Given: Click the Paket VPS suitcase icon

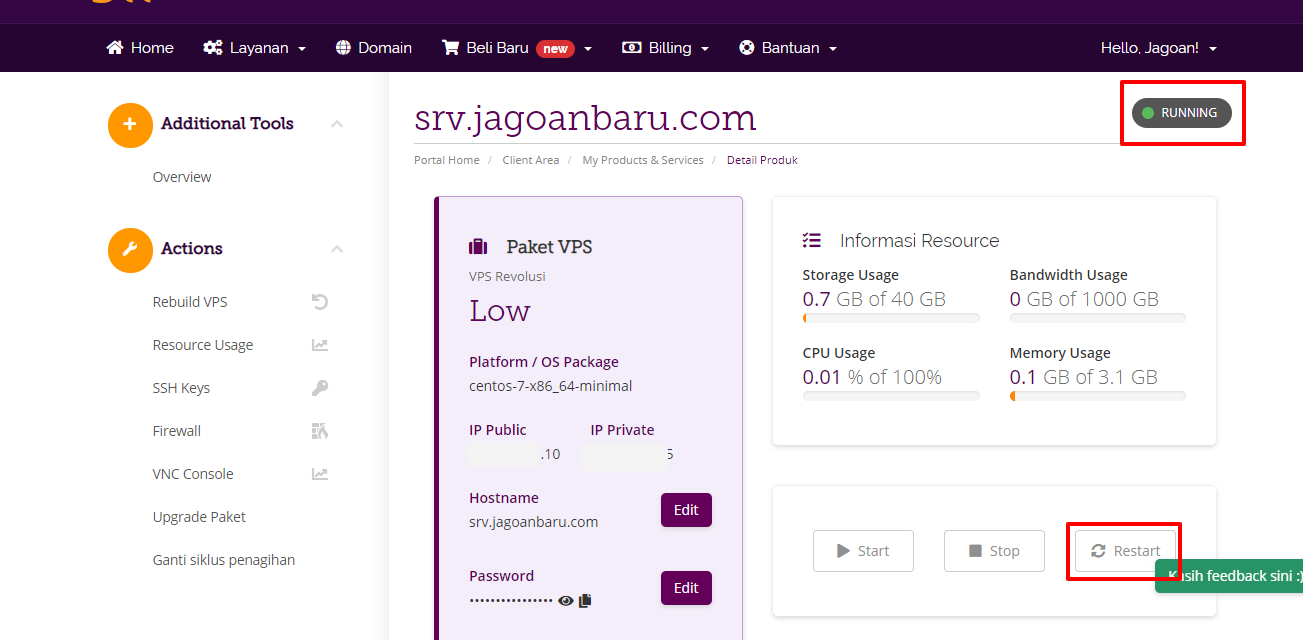Looking at the screenshot, I should [478, 247].
